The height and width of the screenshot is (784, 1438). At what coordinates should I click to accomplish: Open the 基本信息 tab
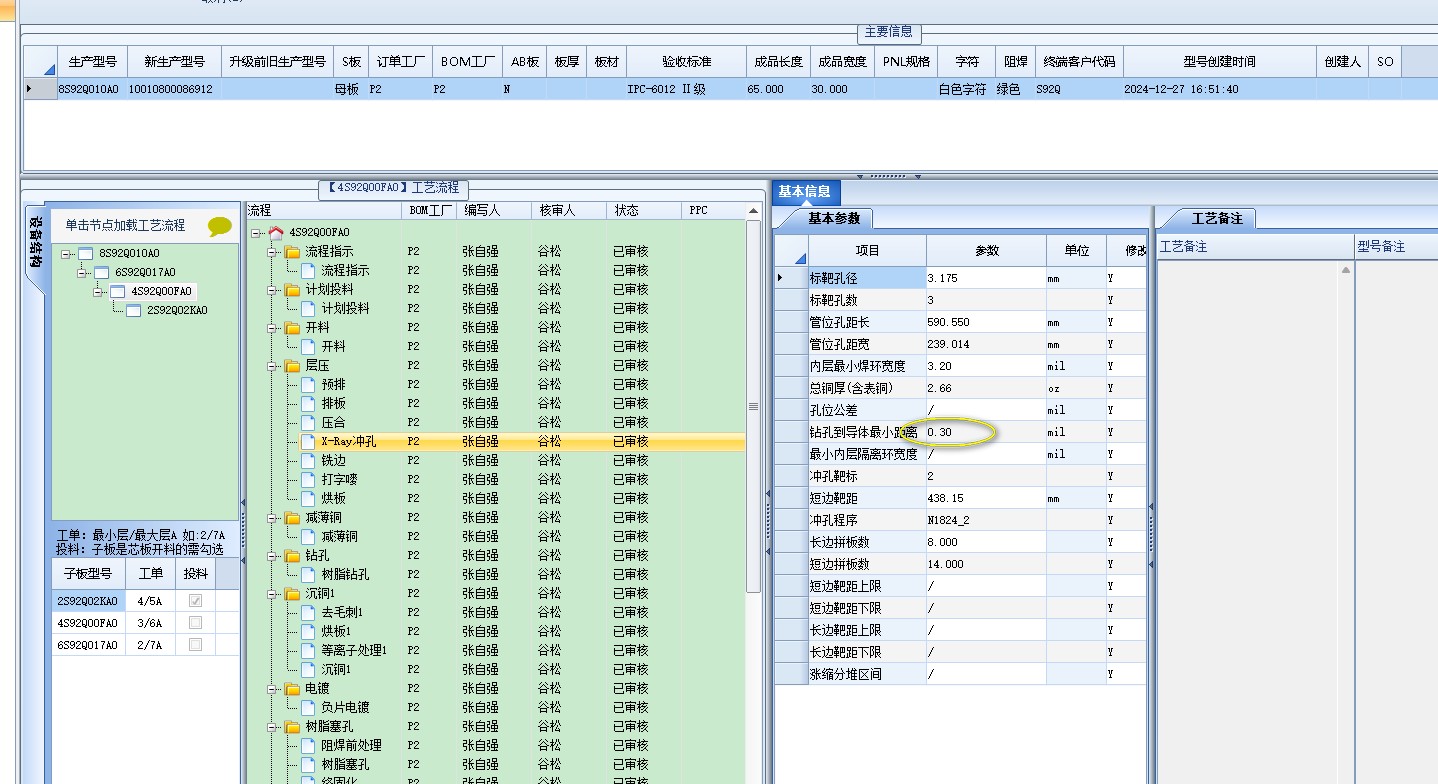click(x=804, y=192)
